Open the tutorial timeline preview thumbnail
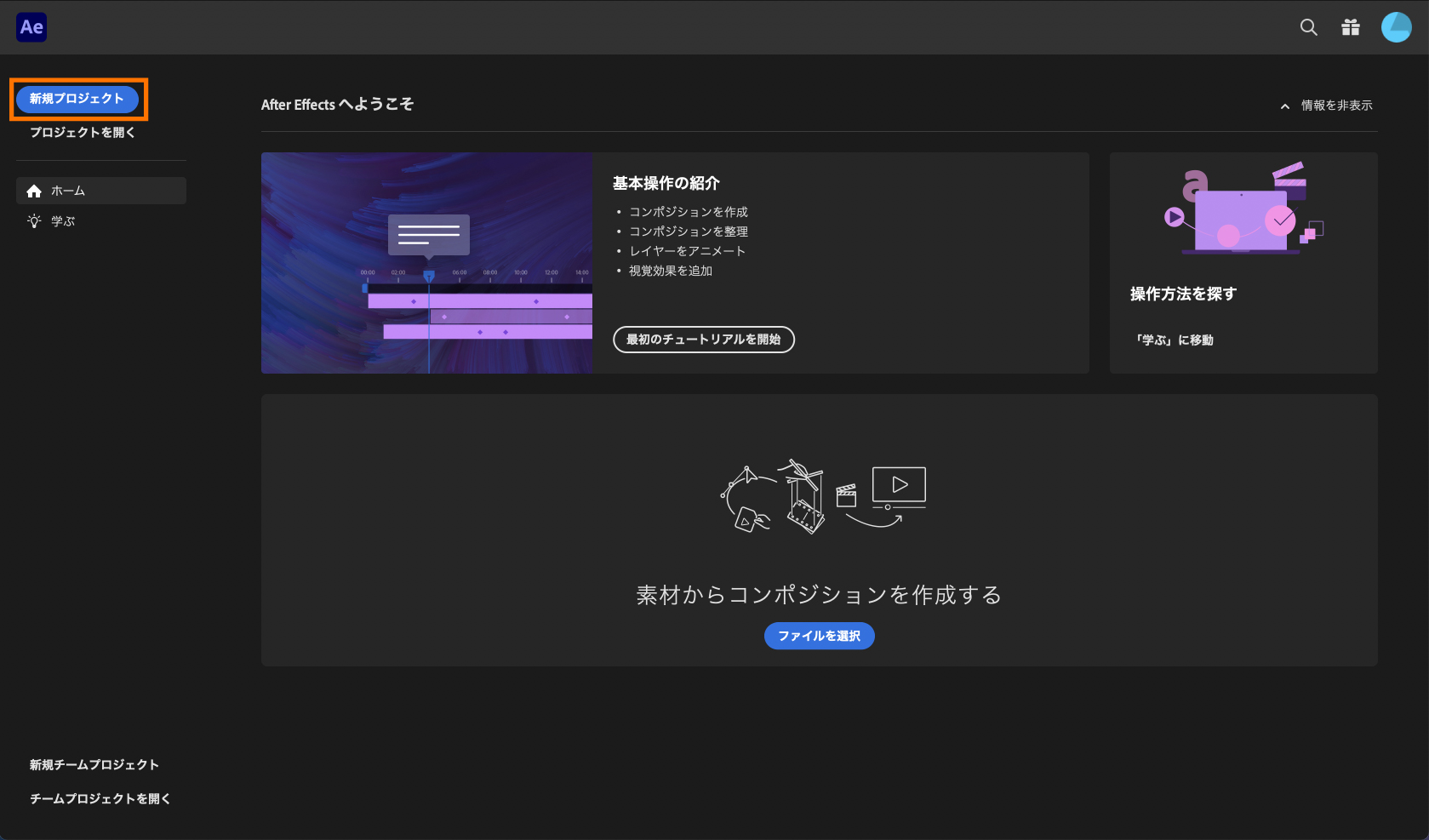The image size is (1429, 840). 426,263
